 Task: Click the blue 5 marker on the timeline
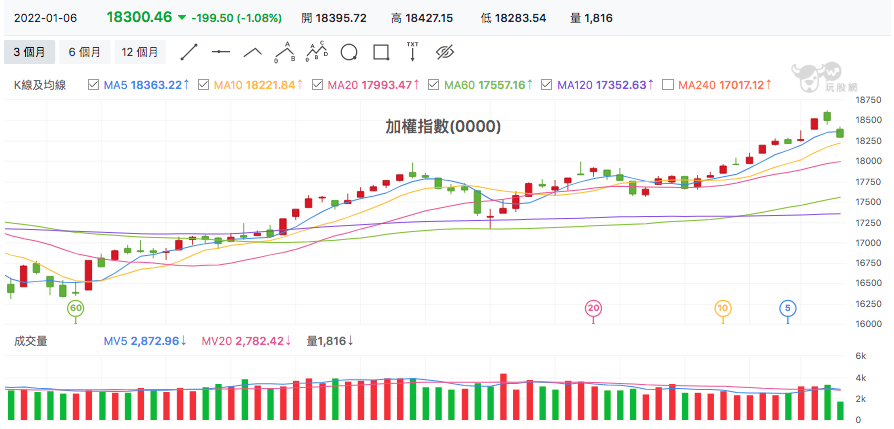788,309
